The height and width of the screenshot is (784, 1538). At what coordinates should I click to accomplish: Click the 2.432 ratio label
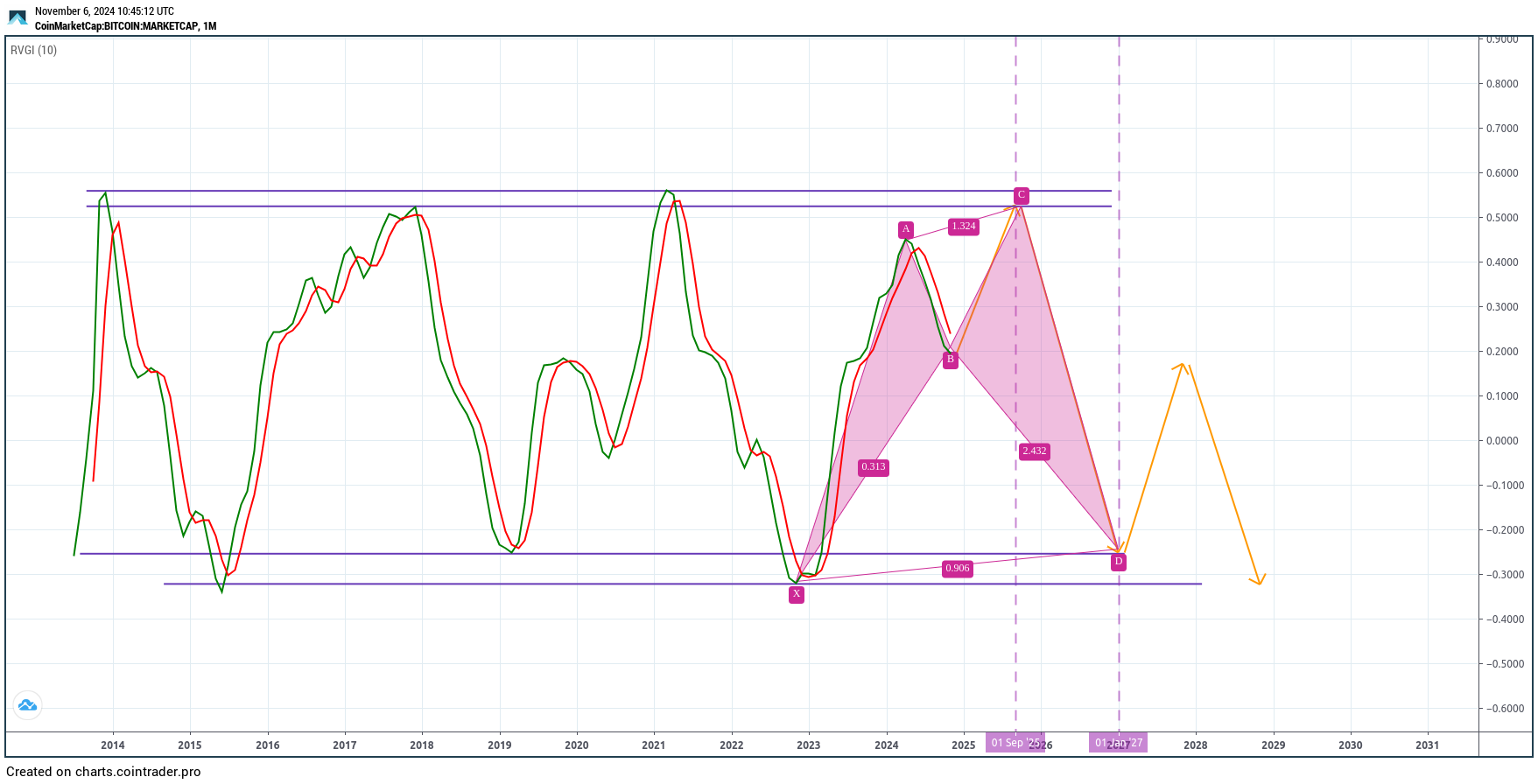[x=1035, y=451]
